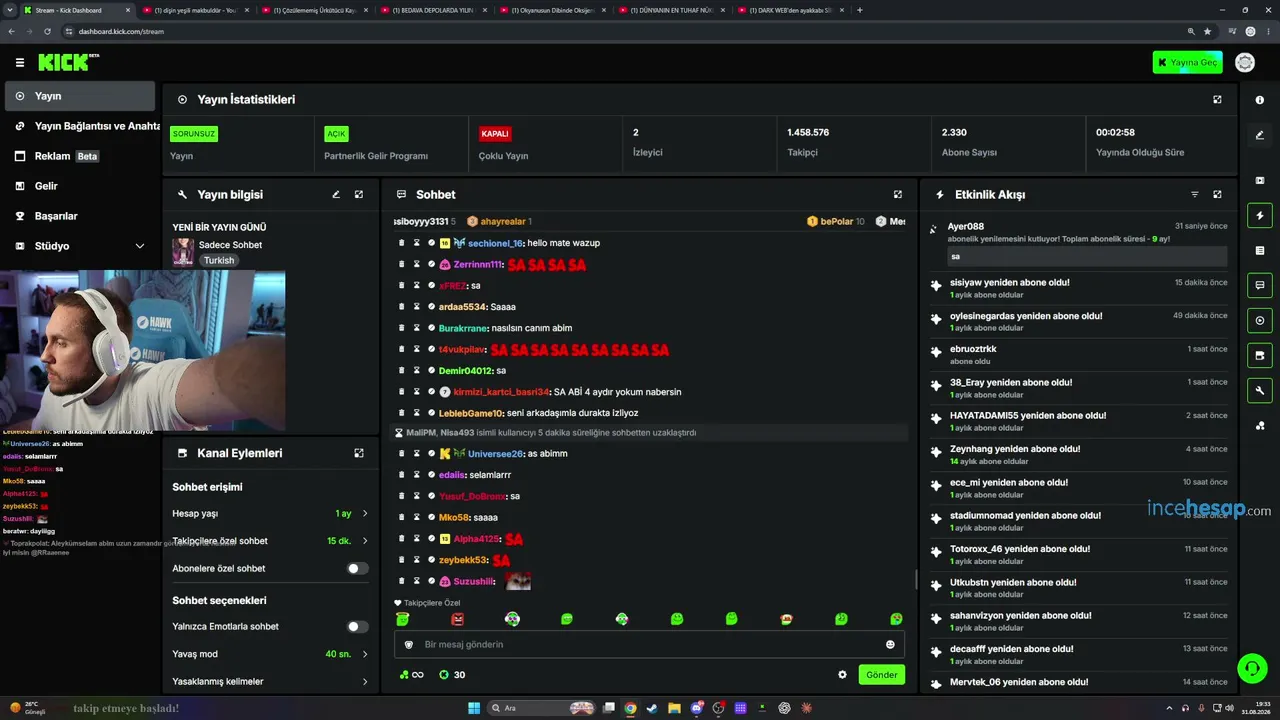Click the info icon in right sidebar

tap(1260, 100)
